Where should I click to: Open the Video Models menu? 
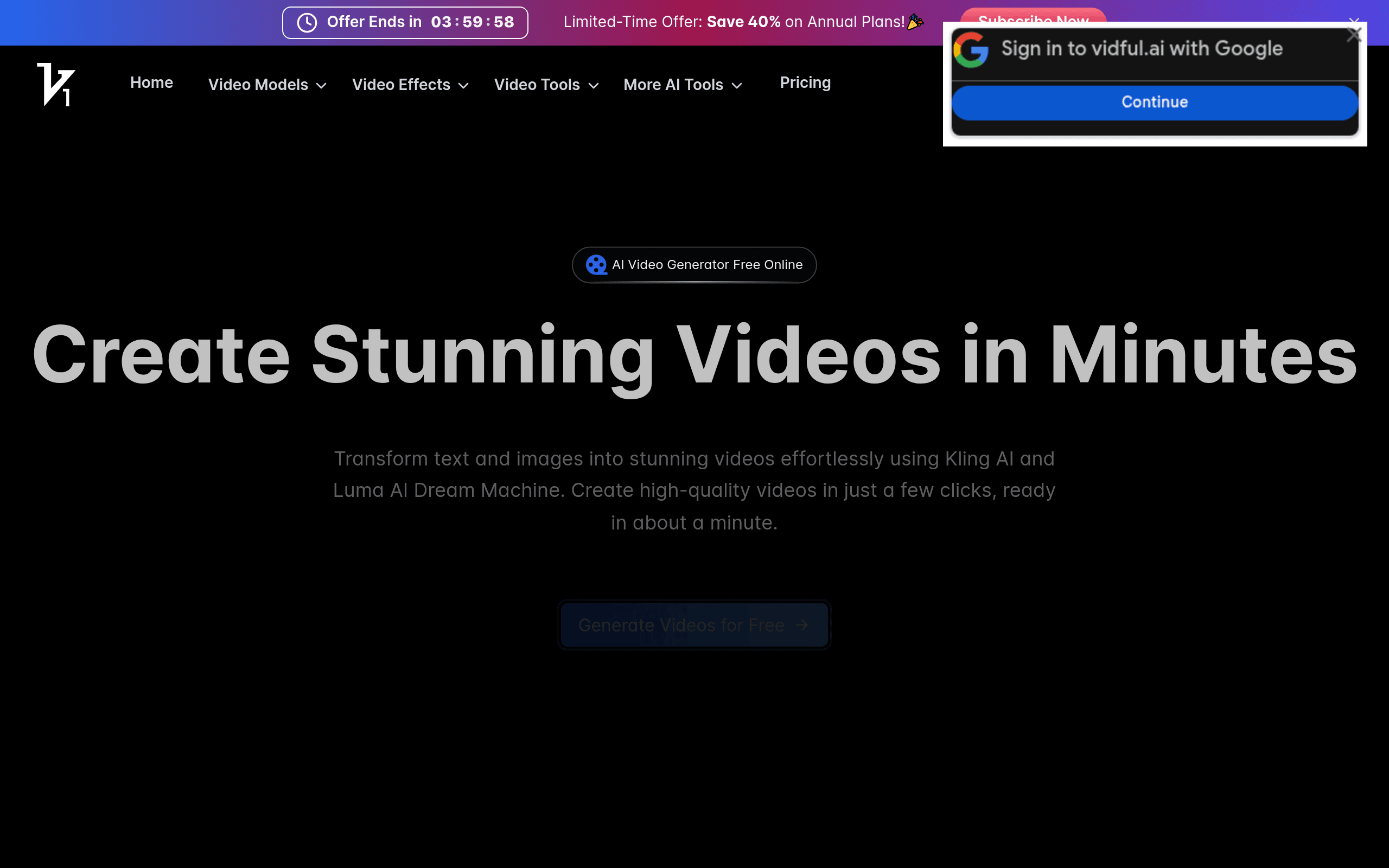pyautogui.click(x=267, y=85)
